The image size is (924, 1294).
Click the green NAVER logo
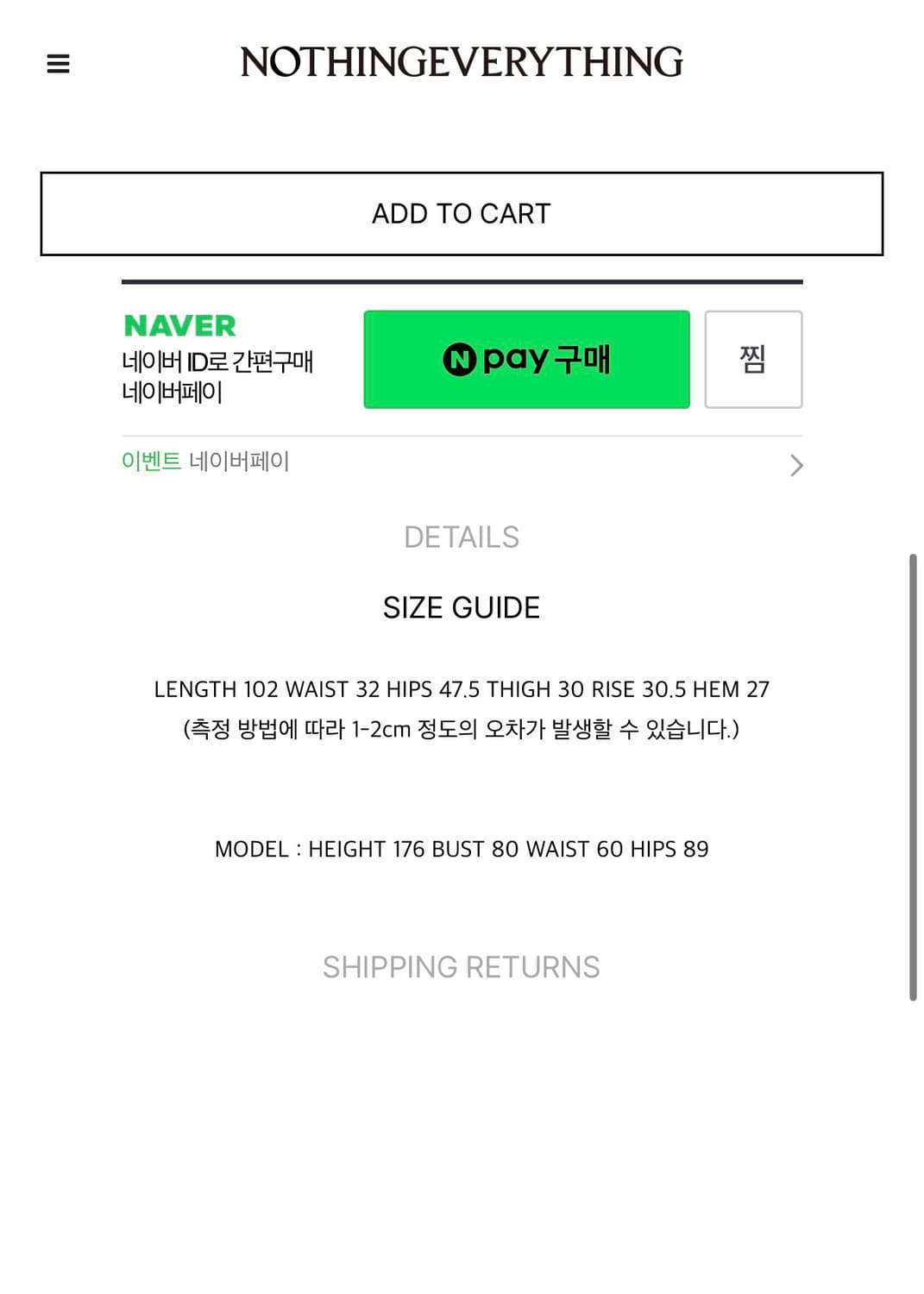179,325
